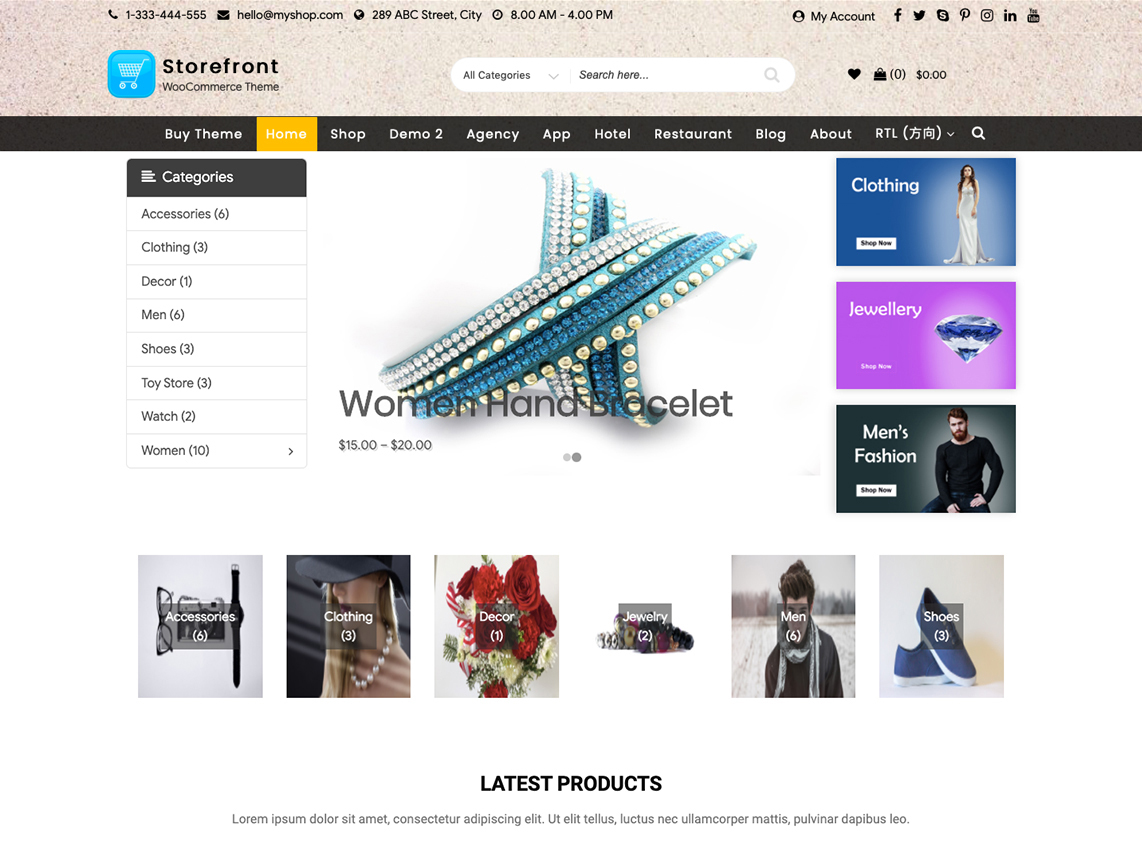Open the YouTube social icon
1142x856 pixels.
(x=1033, y=15)
